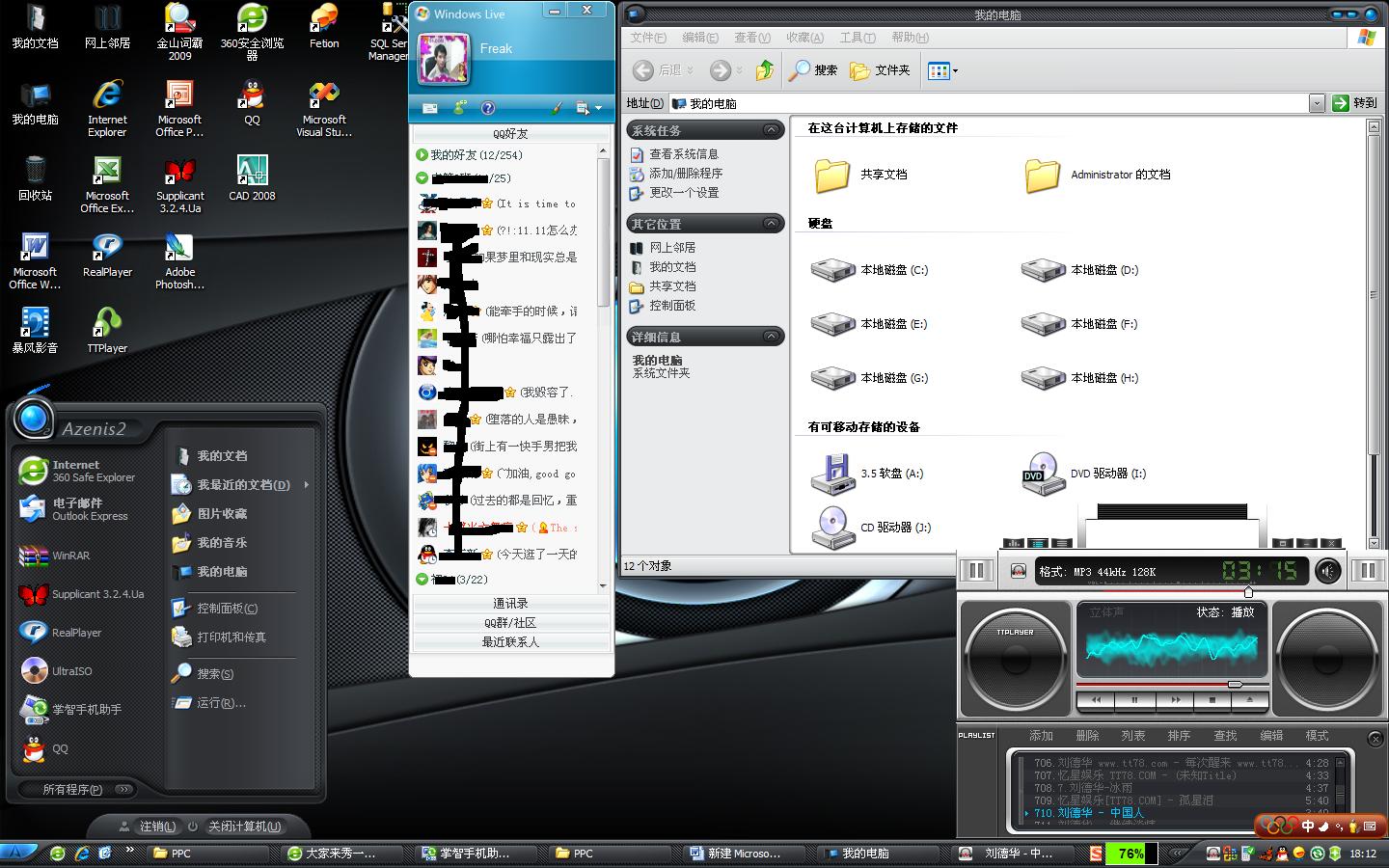Image resolution: width=1389 pixels, height=868 pixels.
Task: Toggle Chinese input mode on IME bar
Action: coord(1308,826)
